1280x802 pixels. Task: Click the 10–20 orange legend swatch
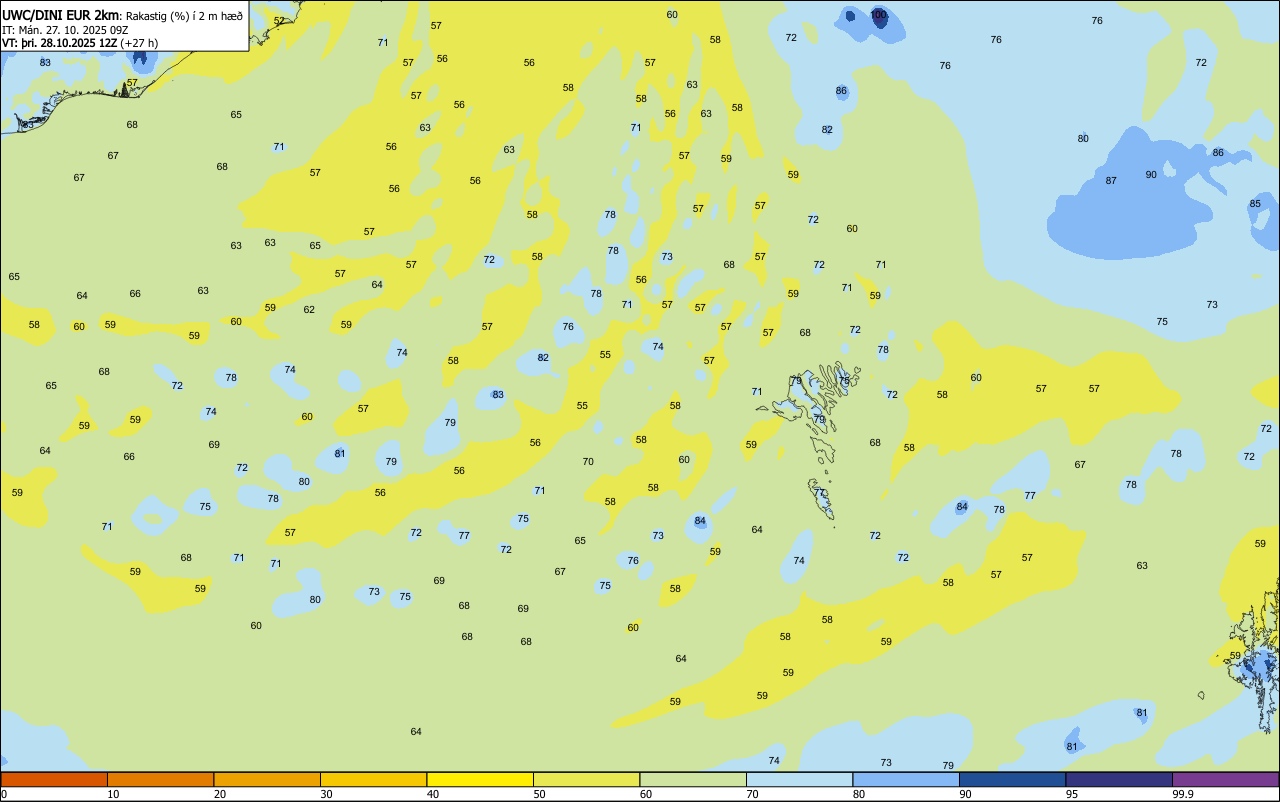pyautogui.click(x=160, y=779)
